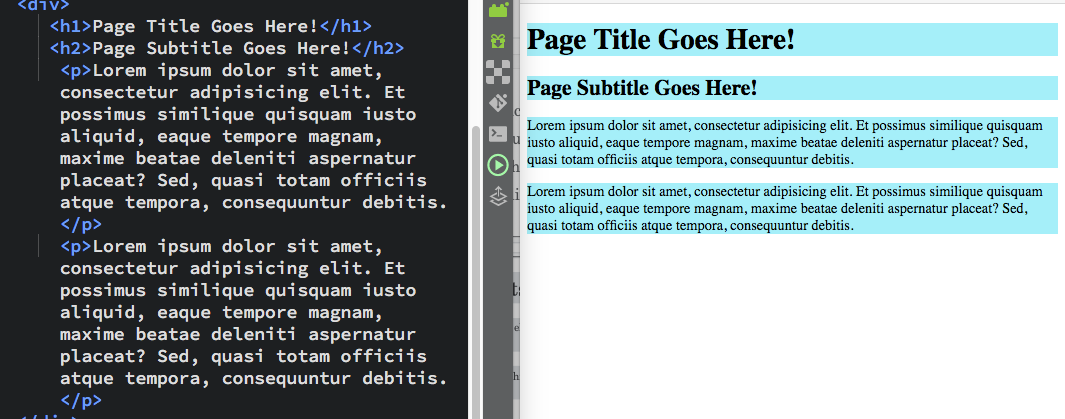Click the green gift box icon

point(499,41)
